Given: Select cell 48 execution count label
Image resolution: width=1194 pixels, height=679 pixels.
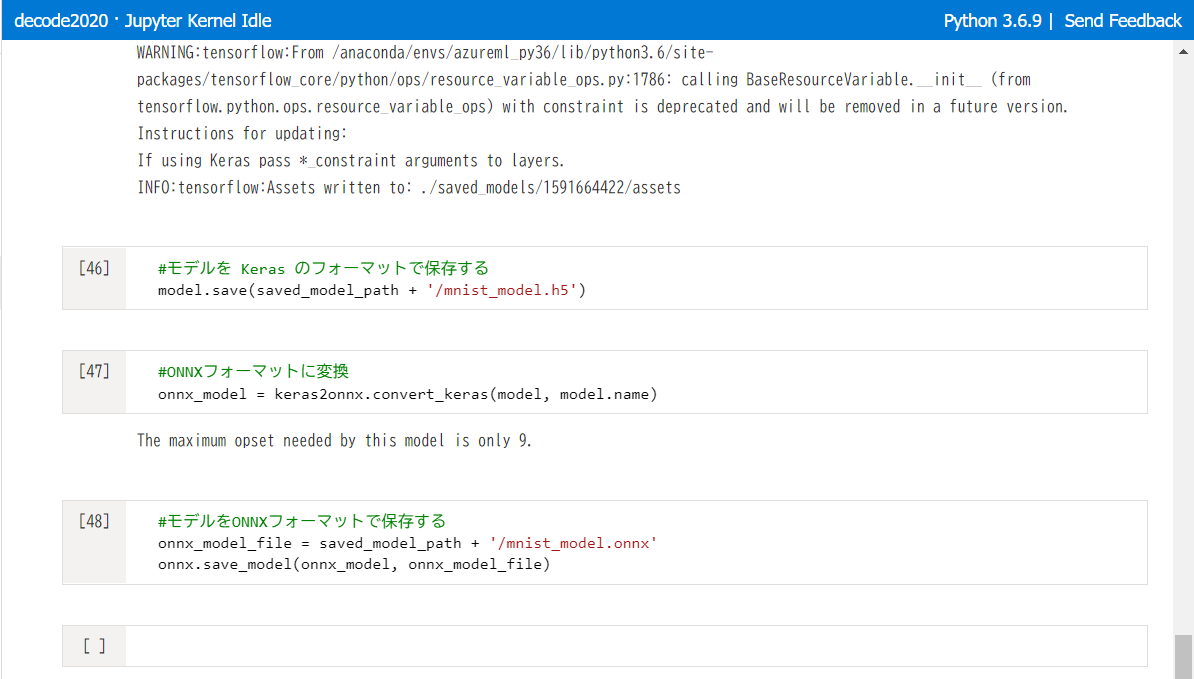Looking at the screenshot, I should pyautogui.click(x=94, y=521).
